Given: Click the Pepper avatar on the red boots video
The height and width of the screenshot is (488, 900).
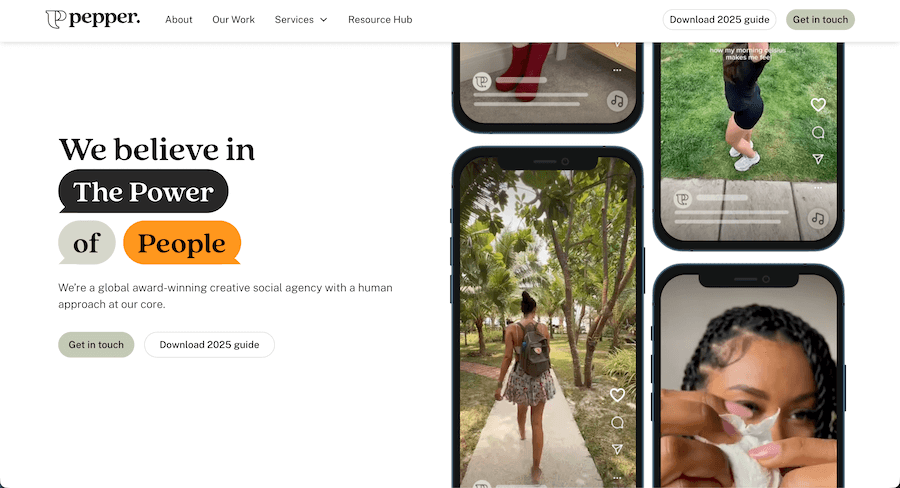Looking at the screenshot, I should (482, 82).
